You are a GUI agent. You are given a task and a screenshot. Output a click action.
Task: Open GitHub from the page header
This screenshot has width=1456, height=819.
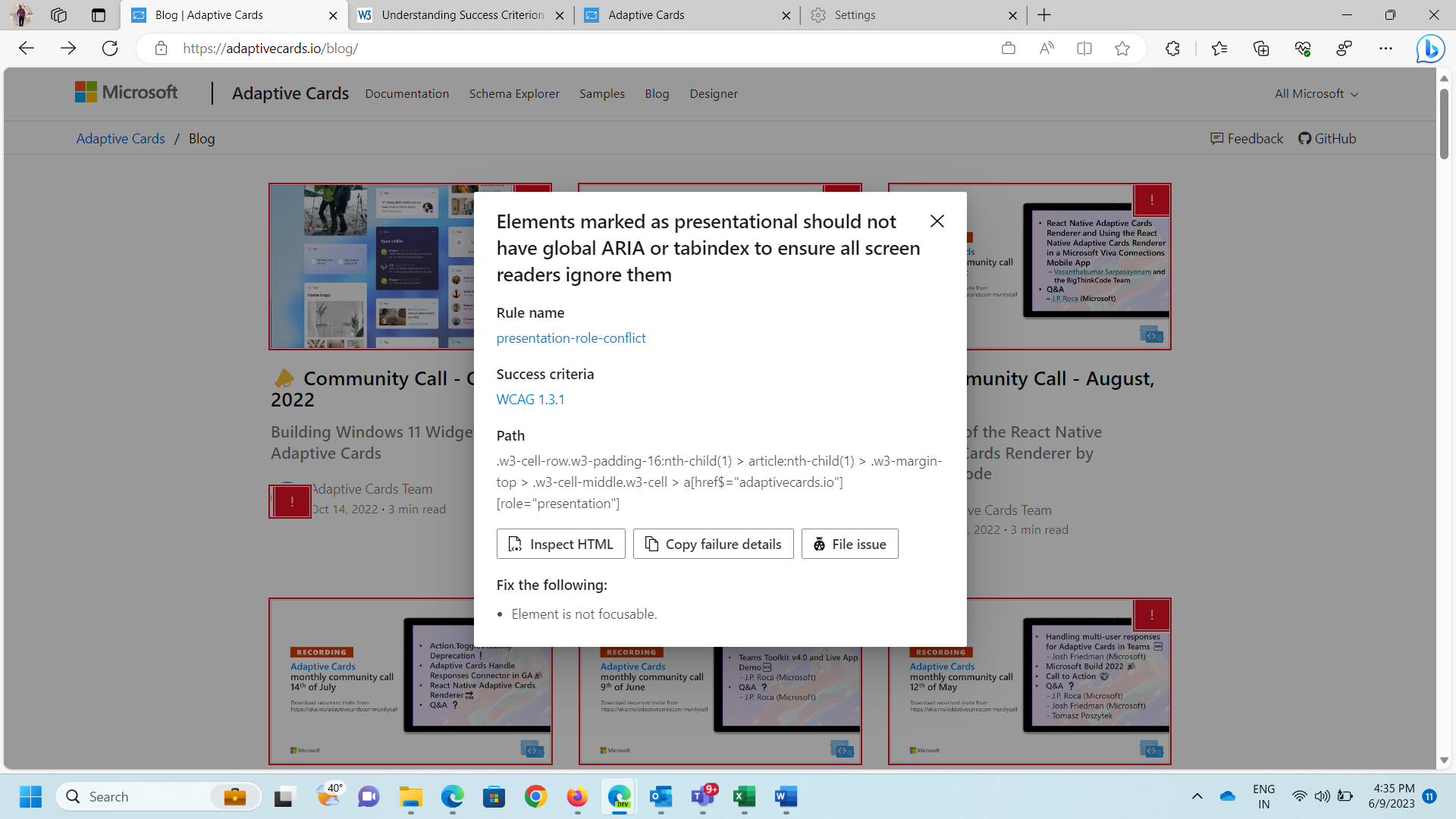click(1327, 138)
